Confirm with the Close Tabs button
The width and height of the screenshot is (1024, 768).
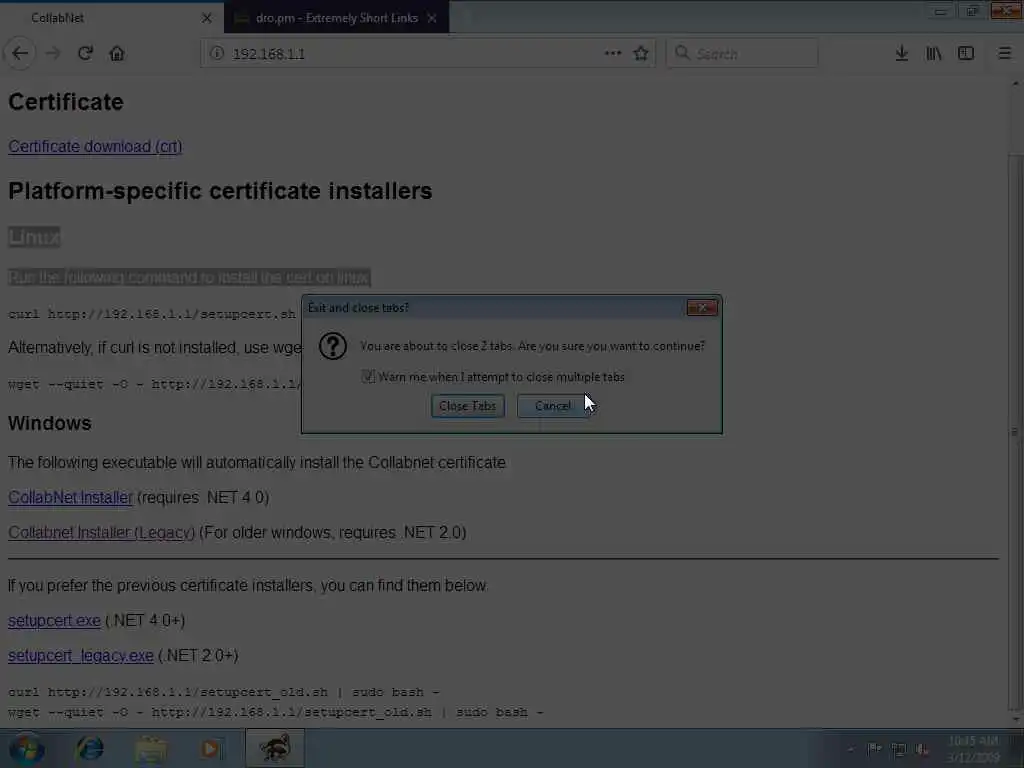pos(468,406)
